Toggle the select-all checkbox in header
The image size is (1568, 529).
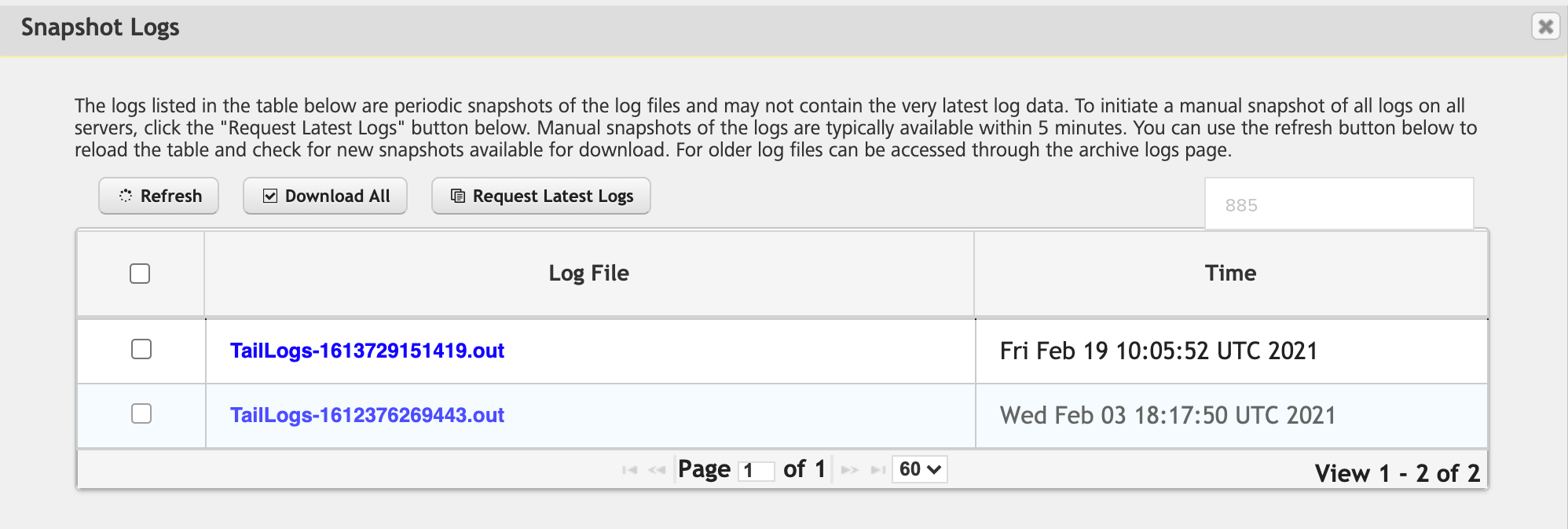[x=140, y=274]
